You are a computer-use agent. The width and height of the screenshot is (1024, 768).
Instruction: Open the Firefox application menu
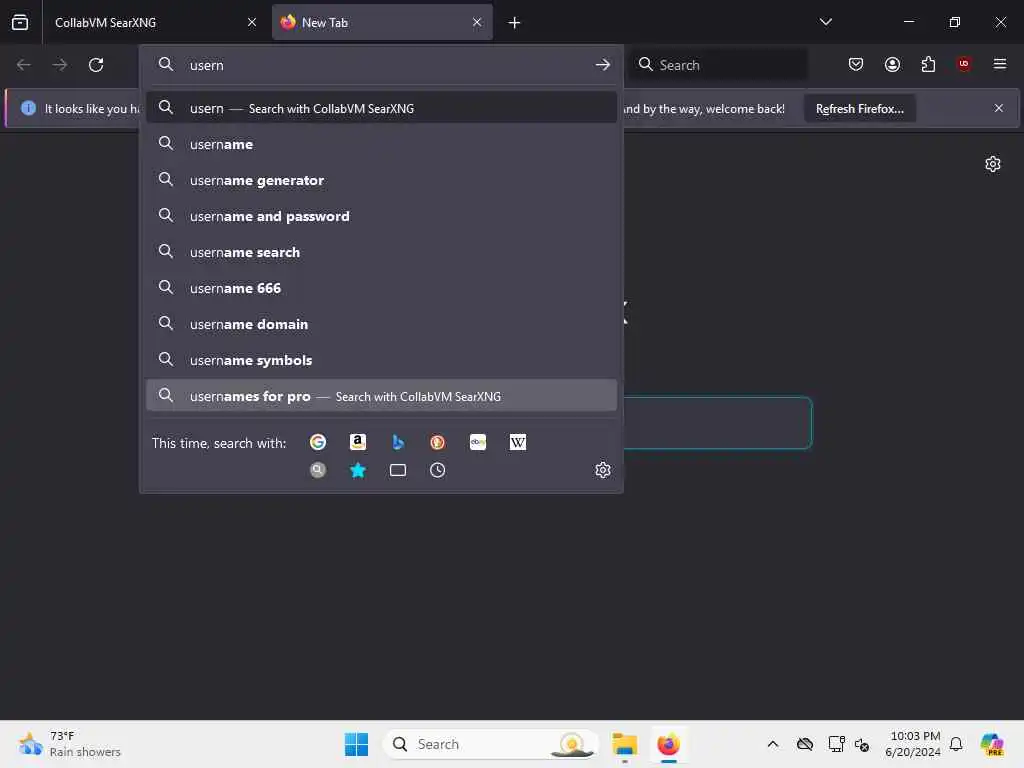(1000, 64)
